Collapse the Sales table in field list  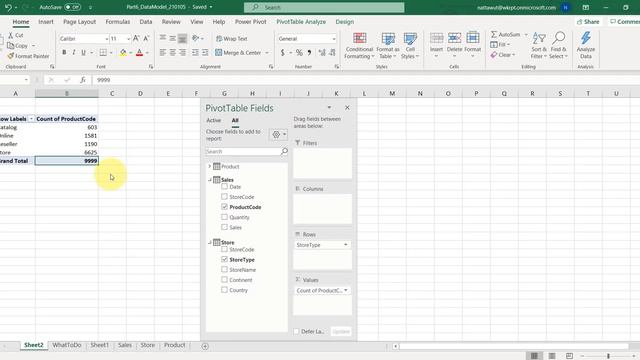coord(209,180)
